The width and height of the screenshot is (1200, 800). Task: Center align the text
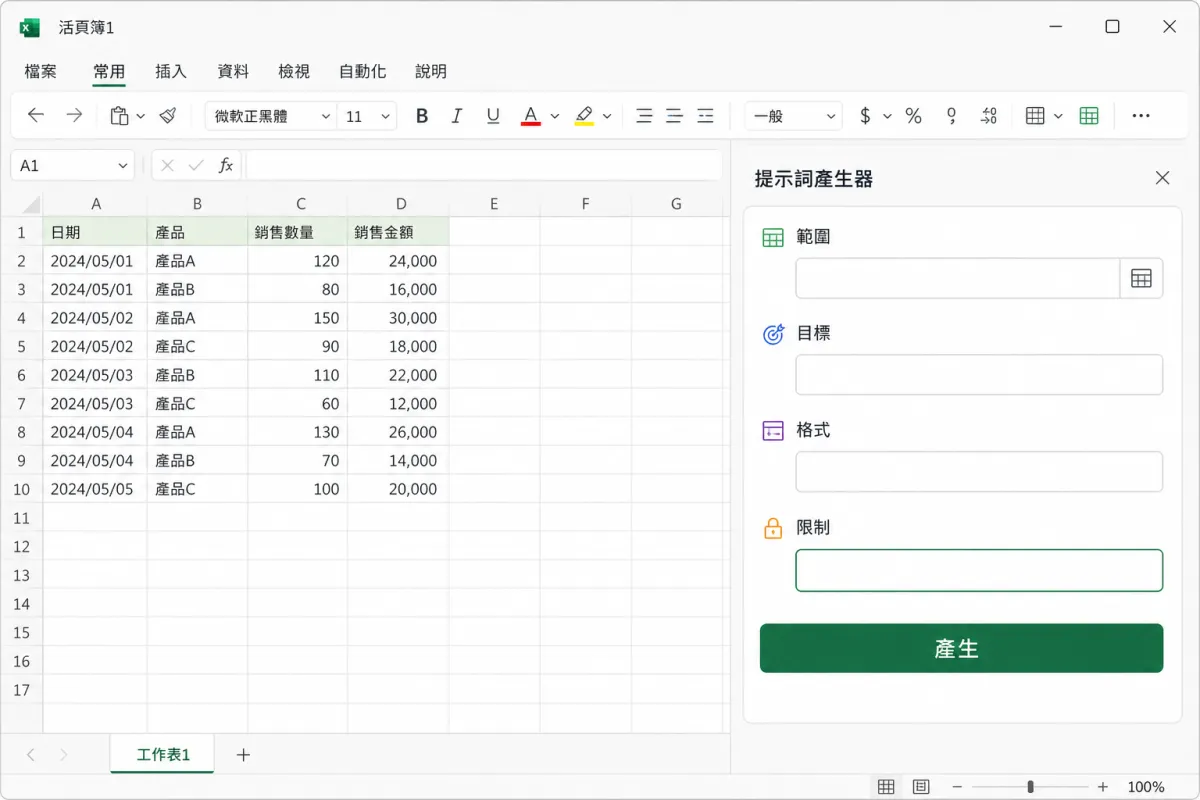point(675,116)
